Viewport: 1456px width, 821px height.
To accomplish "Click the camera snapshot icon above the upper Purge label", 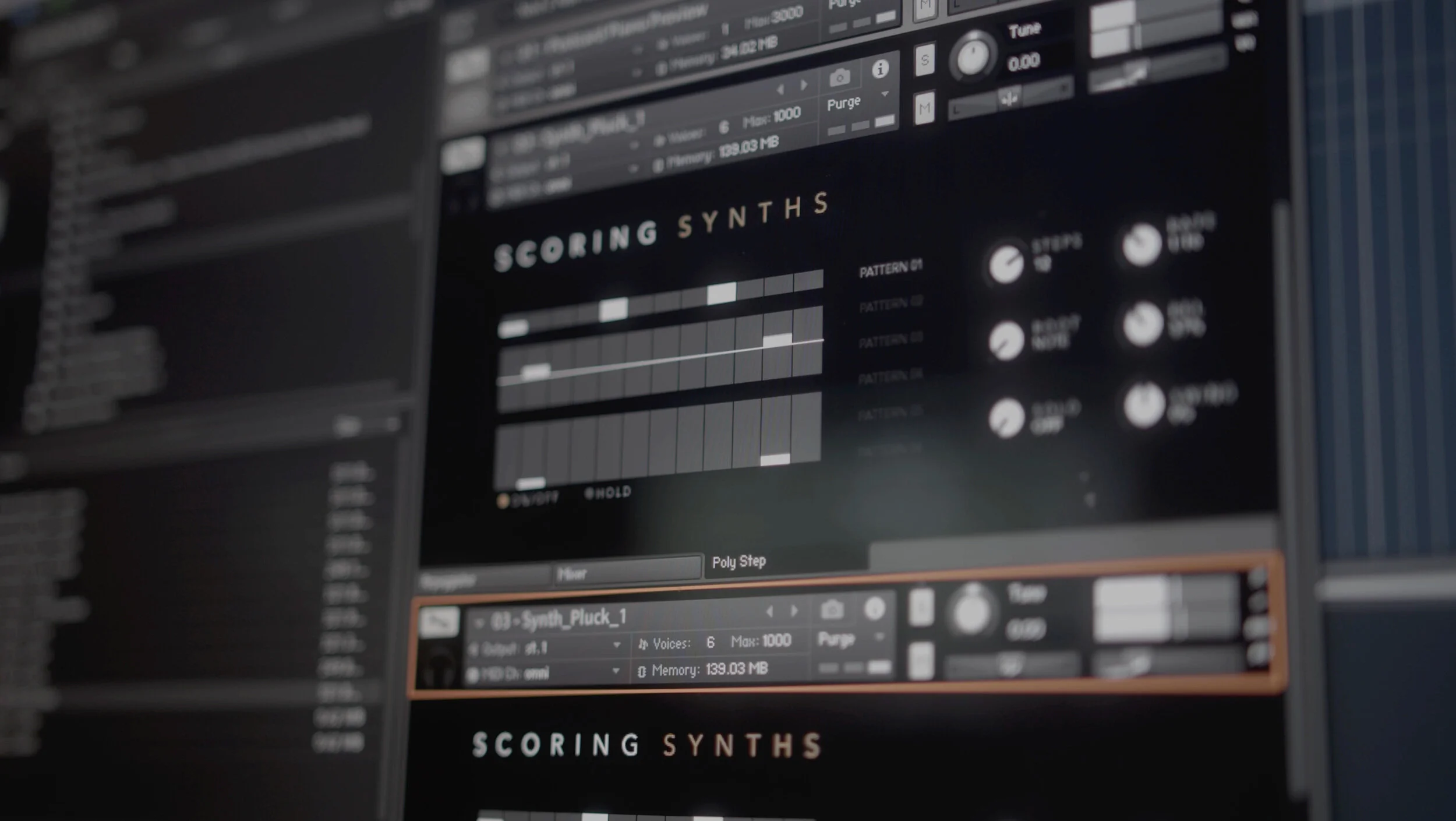I will coord(839,77).
